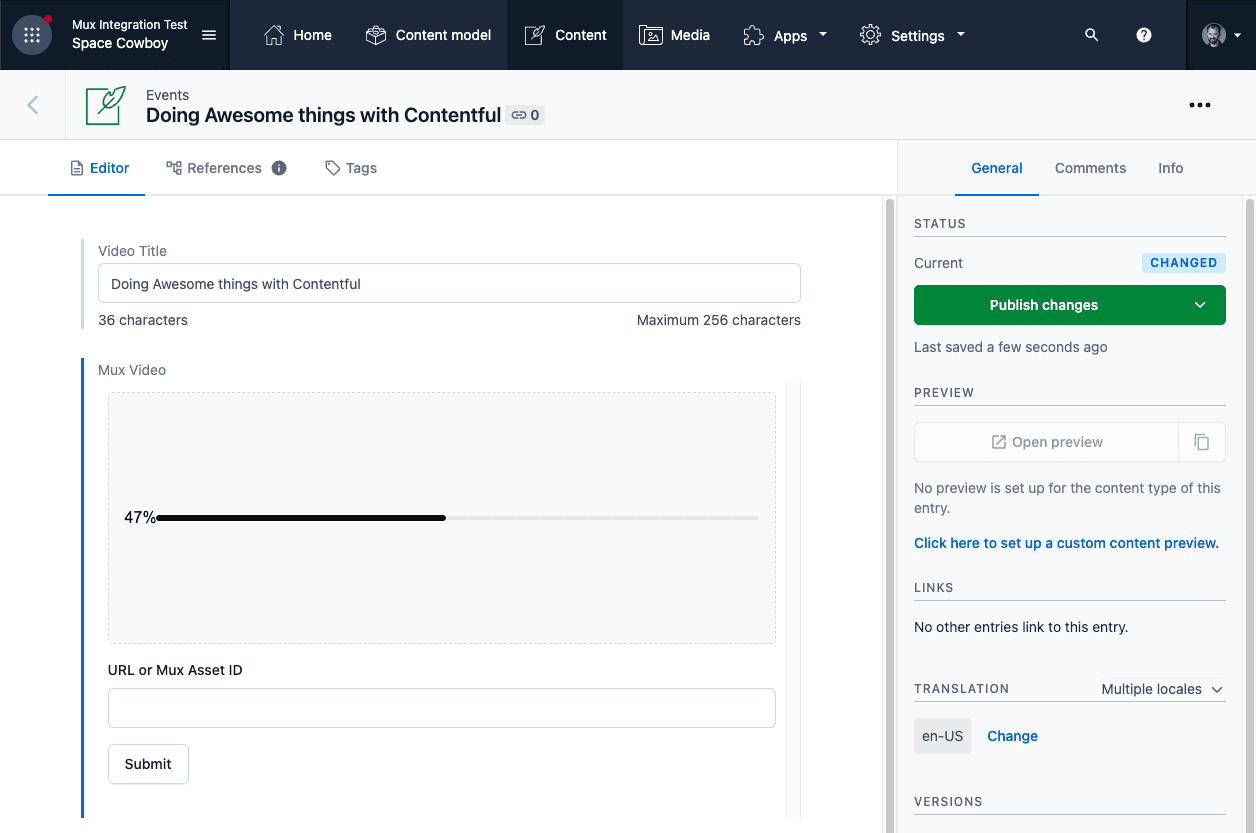The width and height of the screenshot is (1256, 833).
Task: Click the Media image icon
Action: click(x=651, y=35)
